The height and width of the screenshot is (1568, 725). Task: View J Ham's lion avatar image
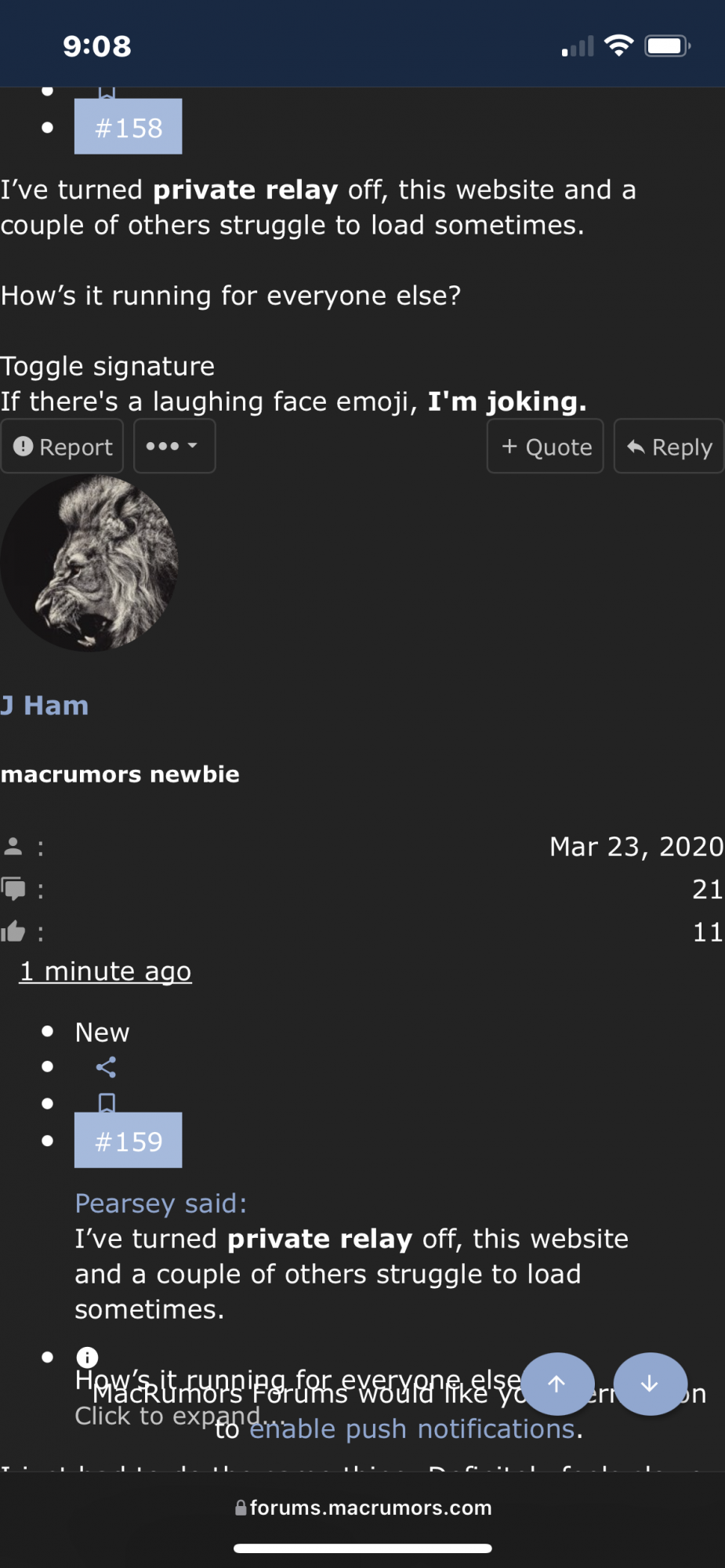click(89, 563)
